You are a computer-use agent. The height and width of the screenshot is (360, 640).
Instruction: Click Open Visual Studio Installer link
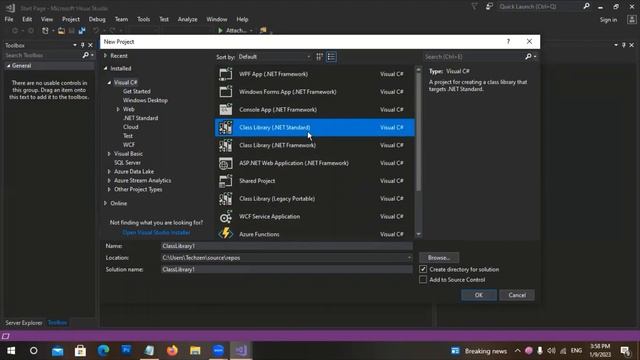[156, 232]
